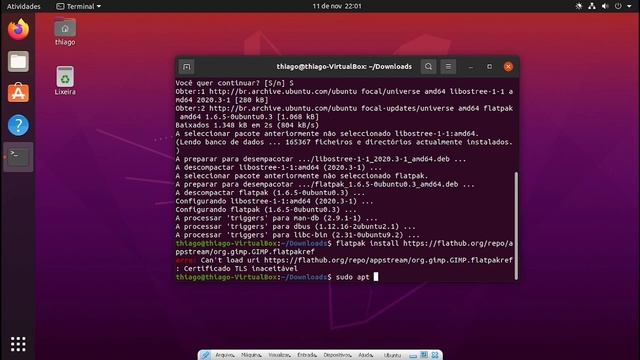Screen dimensions: 640x360
Task: Click the terminal search icon
Action: [x=428, y=67]
